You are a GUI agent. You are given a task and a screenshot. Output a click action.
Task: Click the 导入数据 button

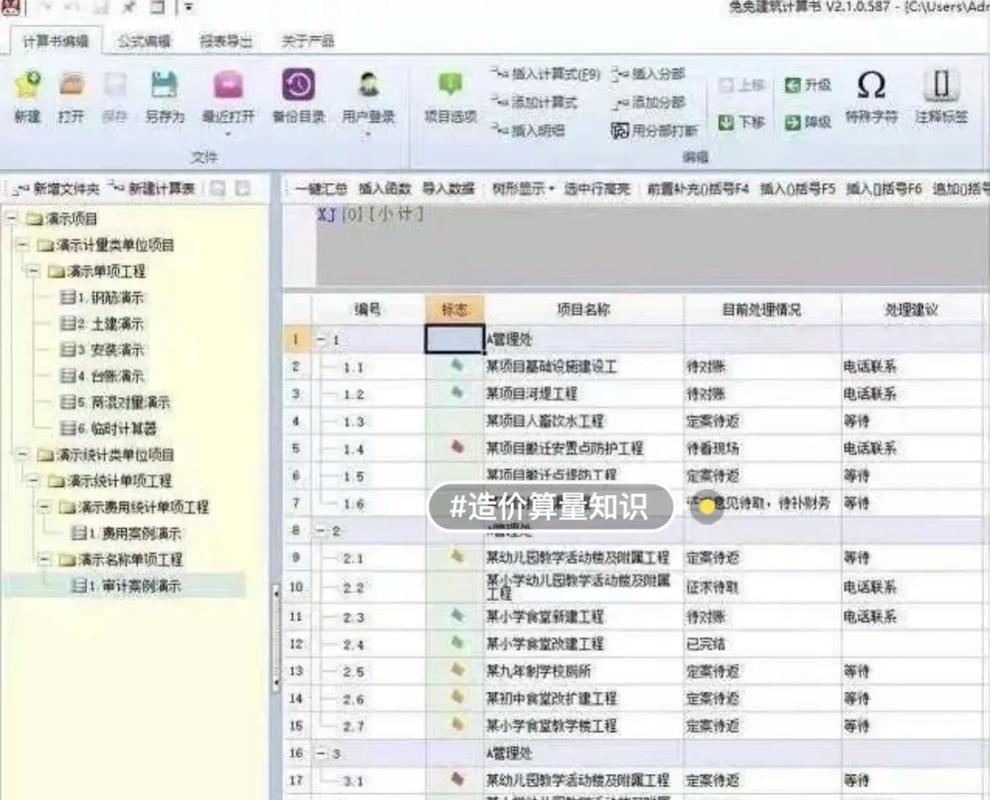point(448,189)
